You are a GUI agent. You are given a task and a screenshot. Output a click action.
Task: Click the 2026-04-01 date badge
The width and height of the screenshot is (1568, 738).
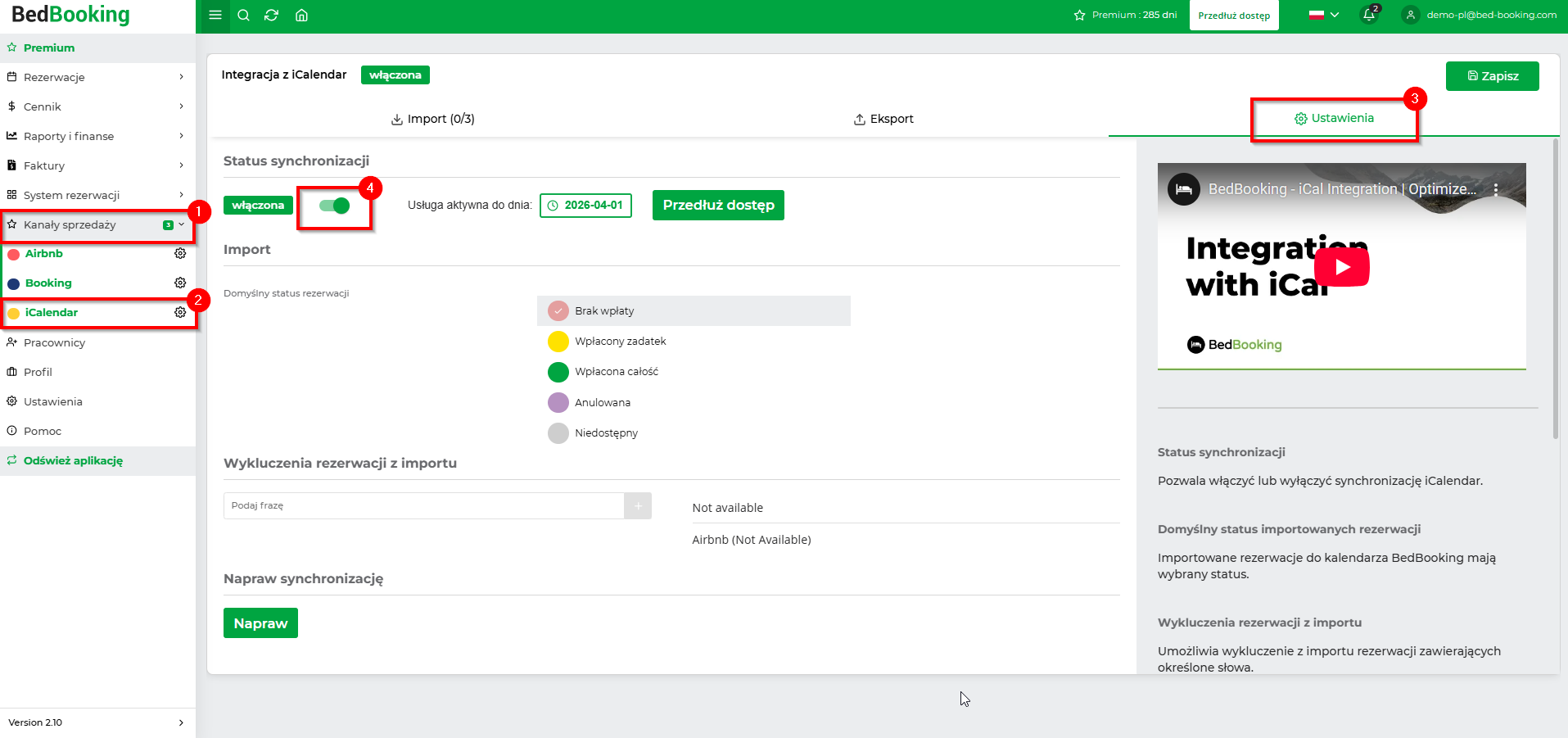point(585,206)
